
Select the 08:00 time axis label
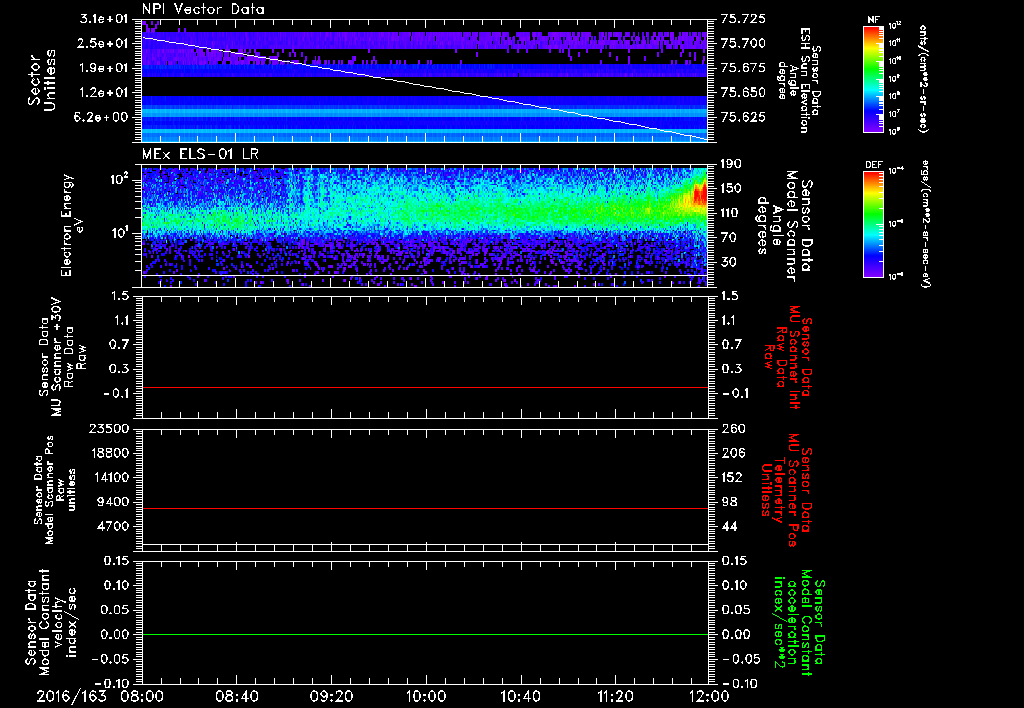tap(142, 694)
